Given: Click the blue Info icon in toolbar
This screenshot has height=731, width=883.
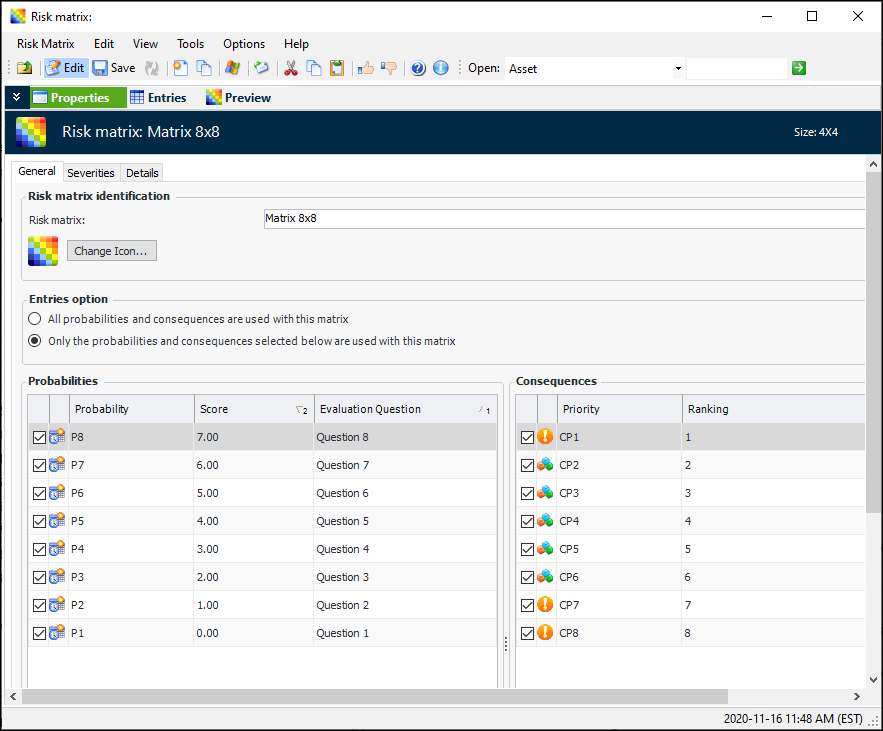Looking at the screenshot, I should tap(441, 68).
